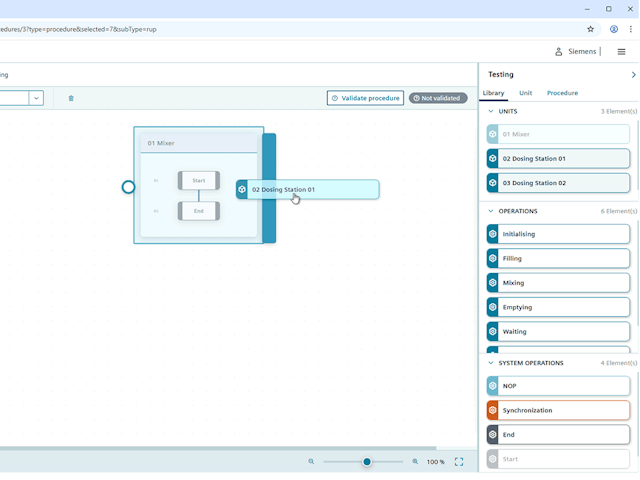Click the Testing panel title
640x480 pixels.
tap(501, 74)
